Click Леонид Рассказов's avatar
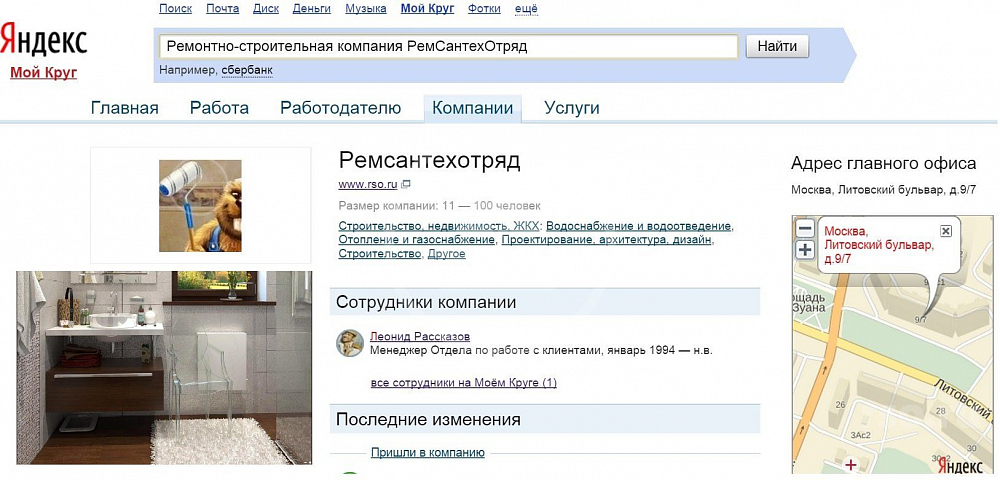Screen dimensions: 1000x480 point(349,343)
